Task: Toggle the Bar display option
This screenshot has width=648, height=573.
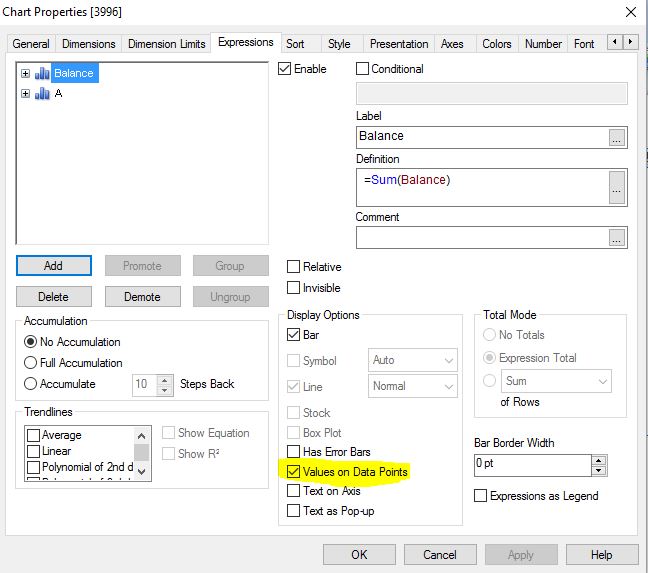Action: click(293, 335)
